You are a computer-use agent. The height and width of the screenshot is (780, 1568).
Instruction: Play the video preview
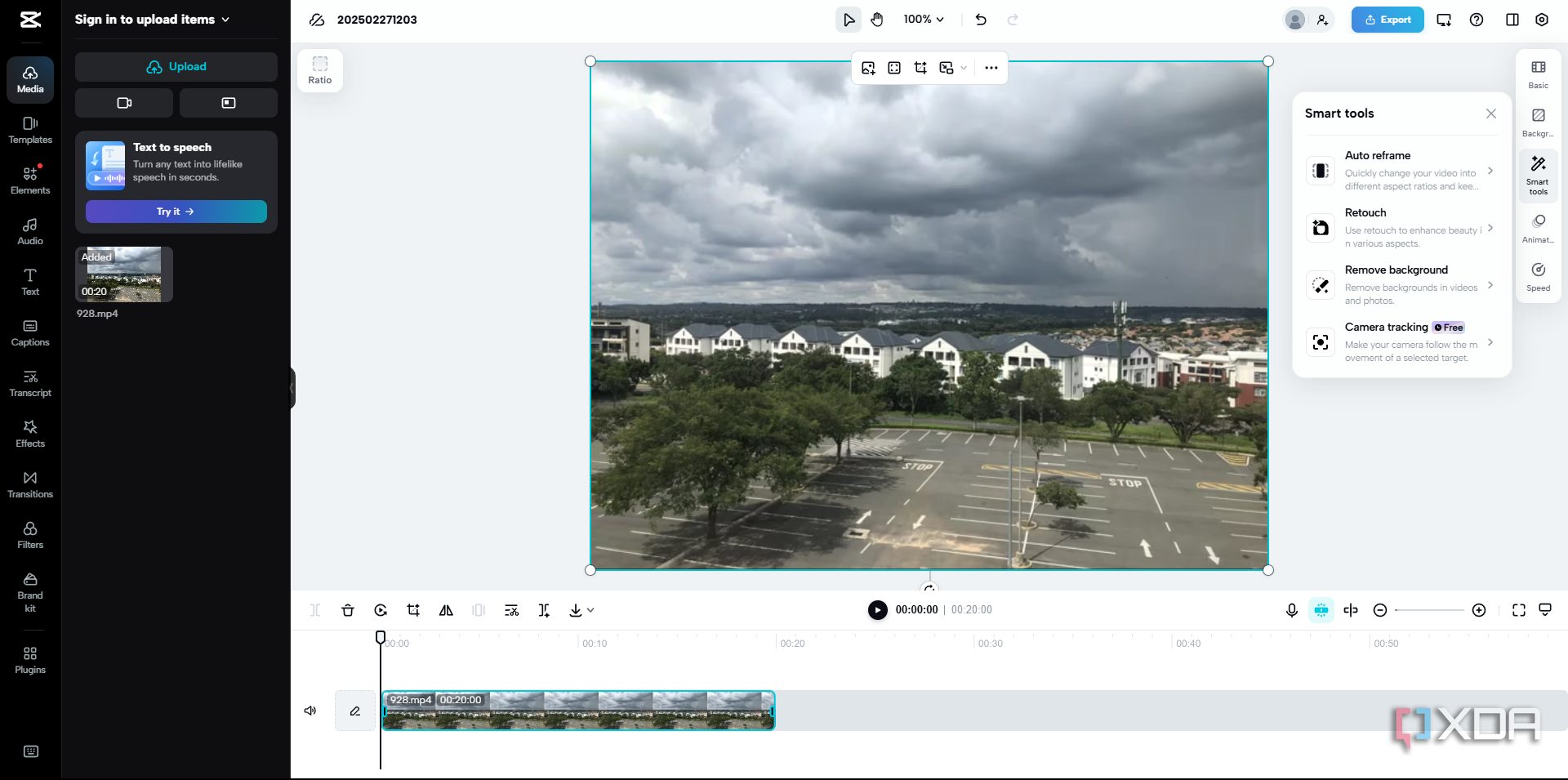point(878,610)
